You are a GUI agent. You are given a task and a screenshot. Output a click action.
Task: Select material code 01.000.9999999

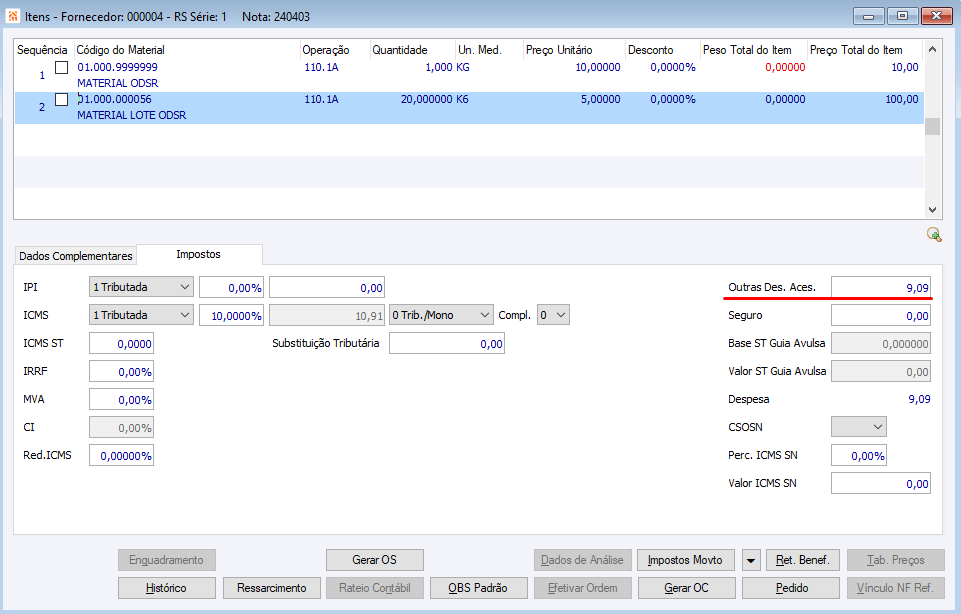[117, 67]
